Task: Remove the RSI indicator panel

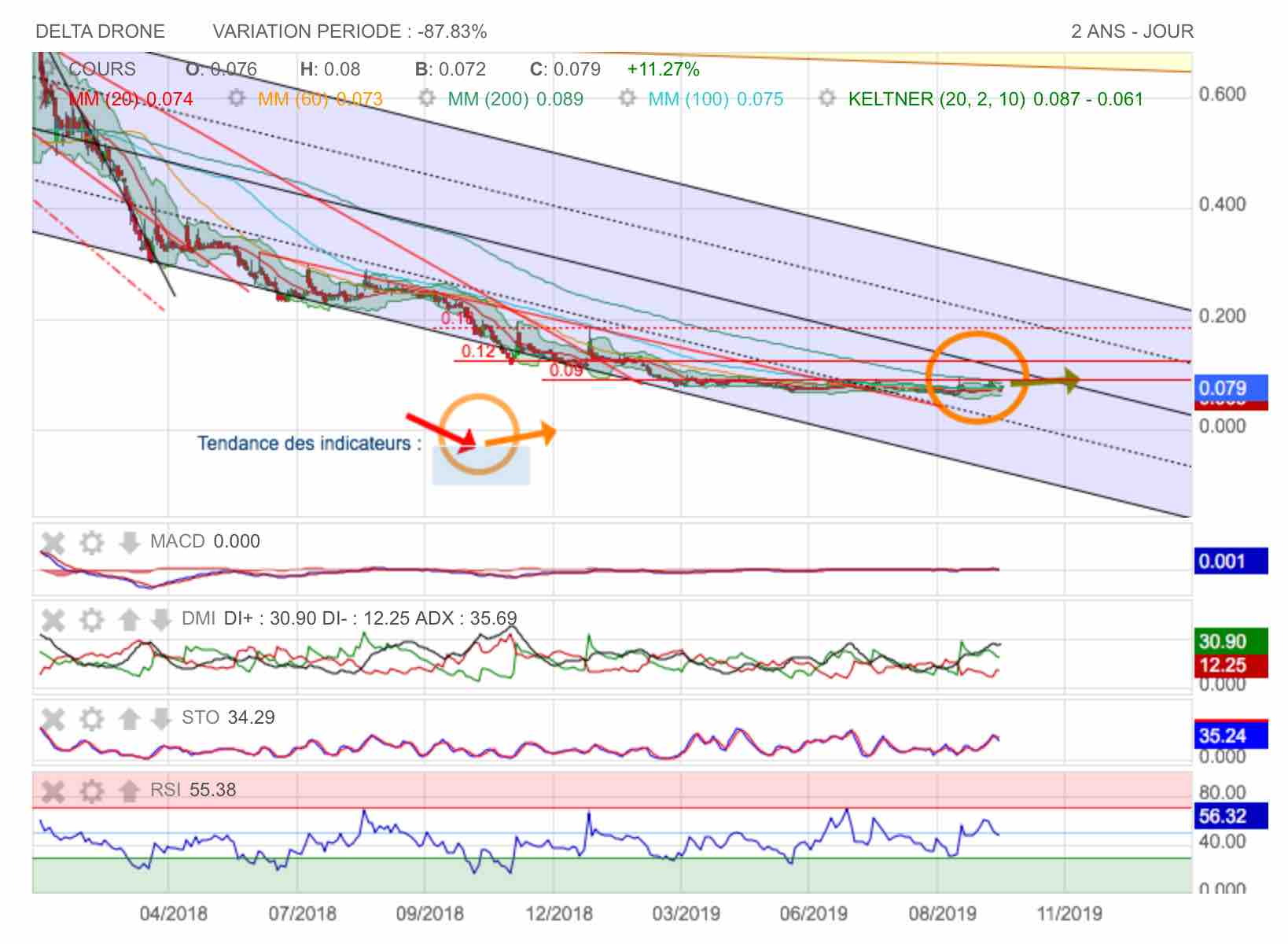Action: point(53,791)
